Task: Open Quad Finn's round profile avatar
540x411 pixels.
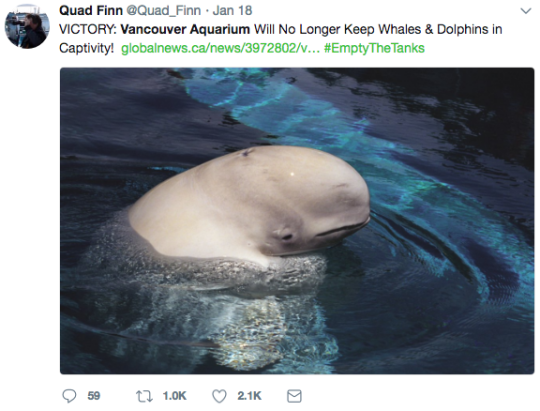Action: click(27, 27)
